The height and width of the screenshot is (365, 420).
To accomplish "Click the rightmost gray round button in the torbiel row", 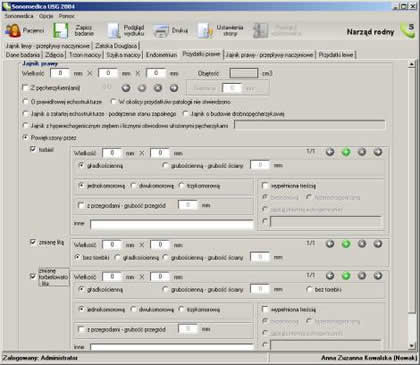I will 378,152.
